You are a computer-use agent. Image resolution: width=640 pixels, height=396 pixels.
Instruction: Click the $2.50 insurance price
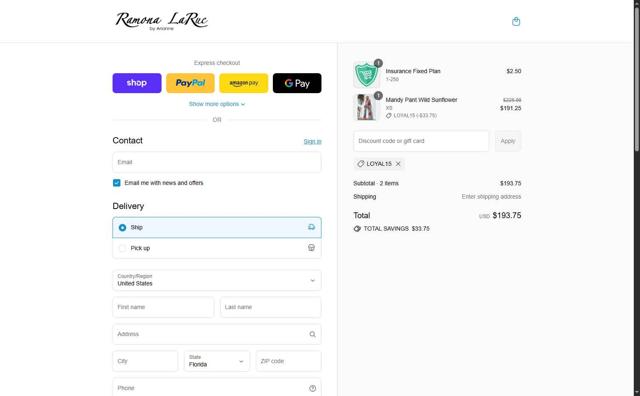pyautogui.click(x=514, y=71)
